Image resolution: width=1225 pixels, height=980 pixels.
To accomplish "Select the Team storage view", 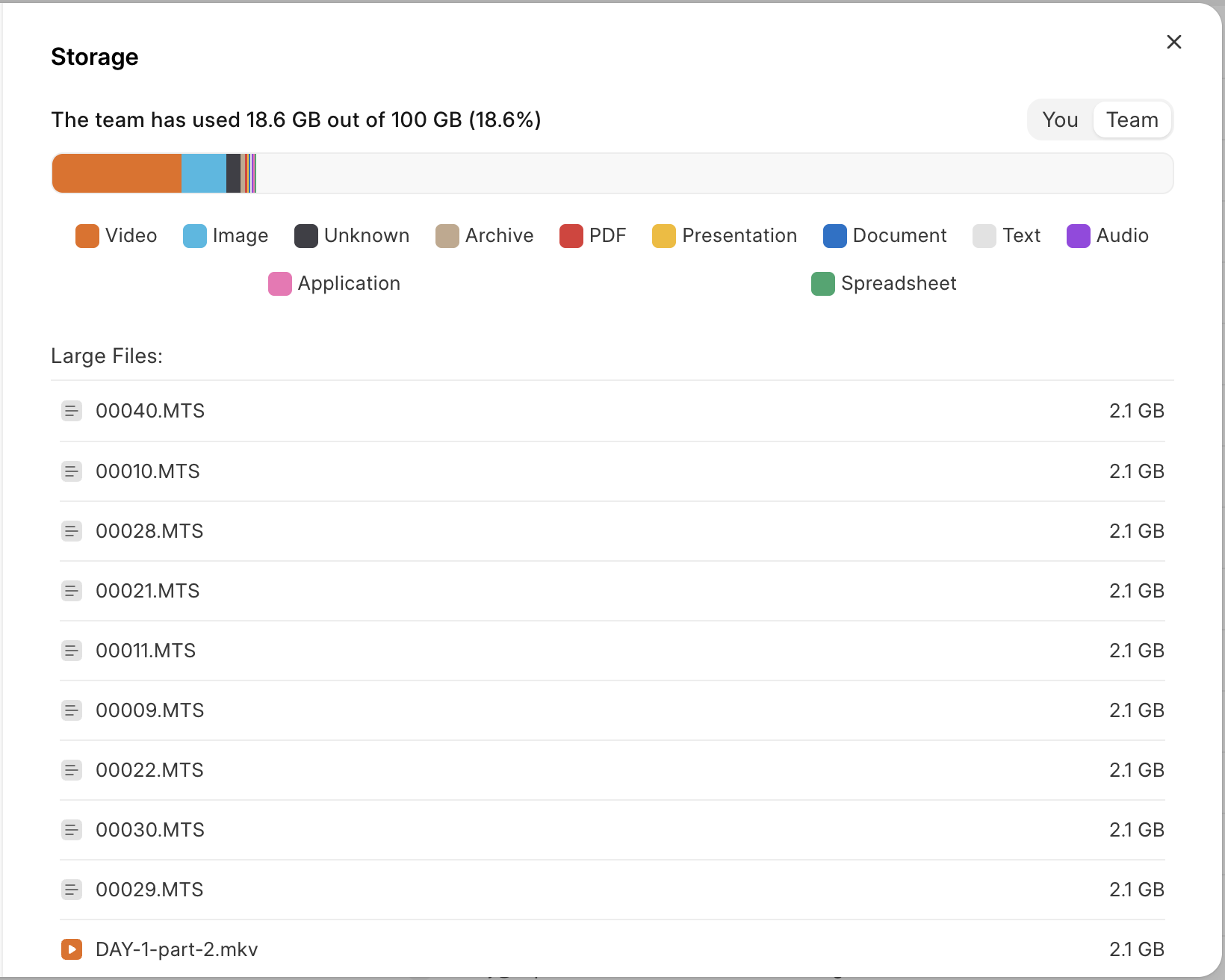I will pyautogui.click(x=1132, y=120).
